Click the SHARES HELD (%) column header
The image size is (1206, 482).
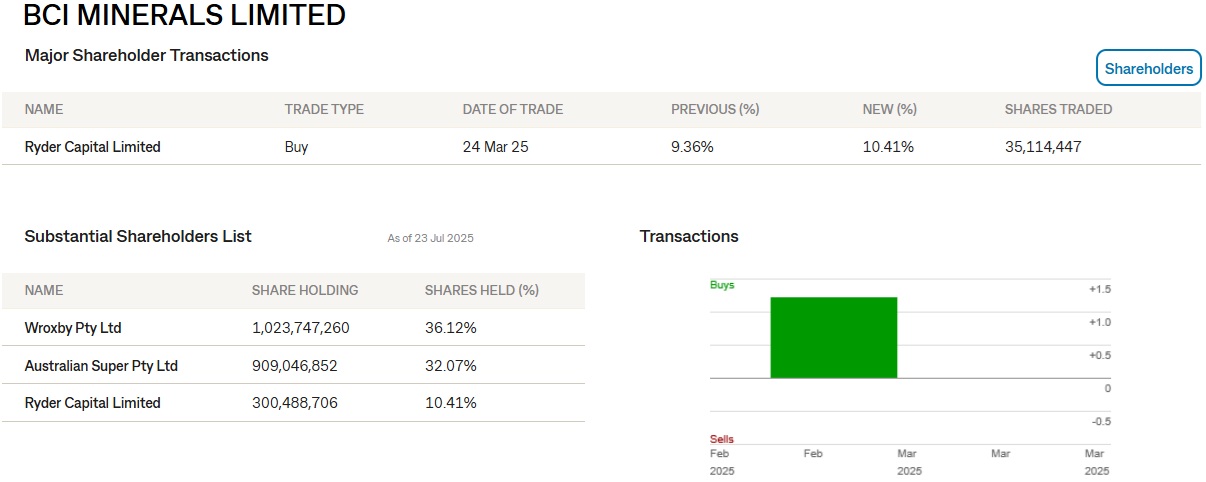pos(481,290)
